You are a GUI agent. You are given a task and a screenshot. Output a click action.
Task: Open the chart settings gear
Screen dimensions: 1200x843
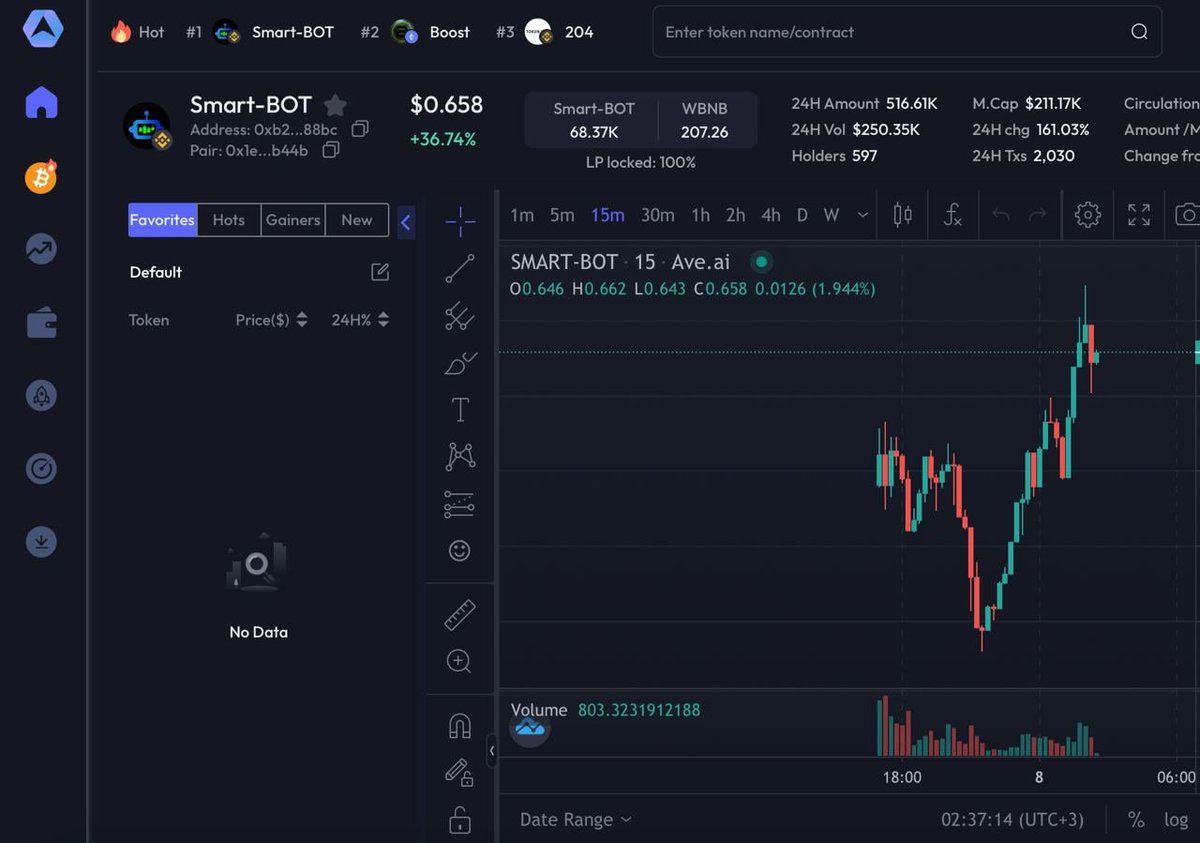(1087, 214)
